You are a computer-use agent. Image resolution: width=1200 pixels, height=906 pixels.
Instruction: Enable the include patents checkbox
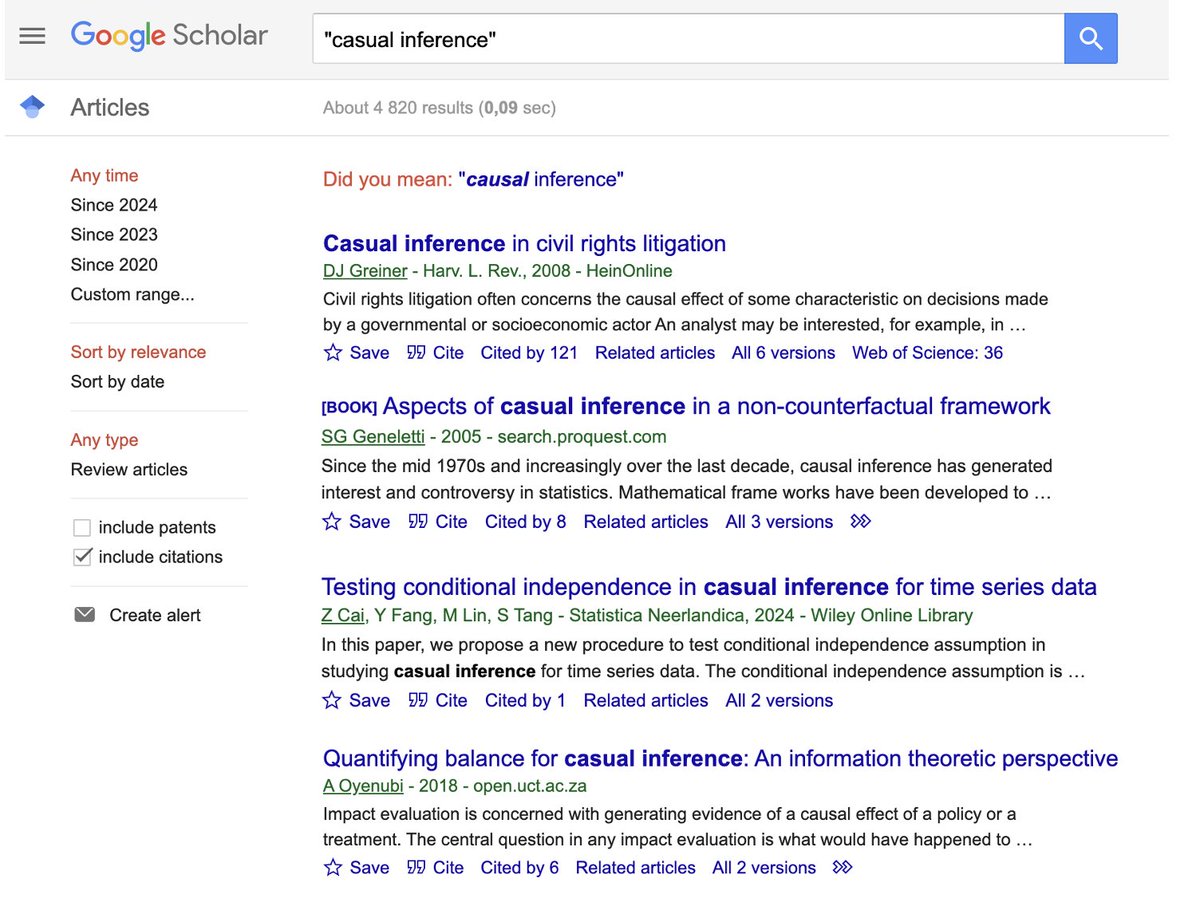coord(82,528)
